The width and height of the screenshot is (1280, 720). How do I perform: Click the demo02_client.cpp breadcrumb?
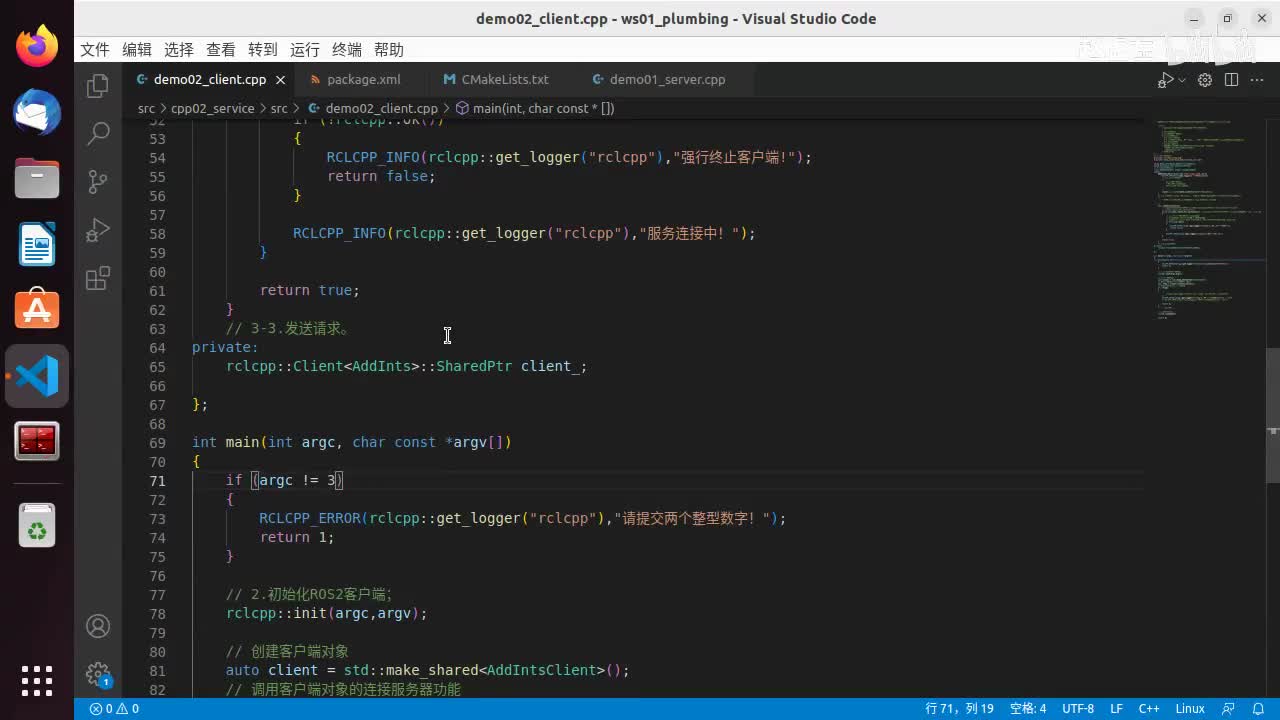point(373,108)
